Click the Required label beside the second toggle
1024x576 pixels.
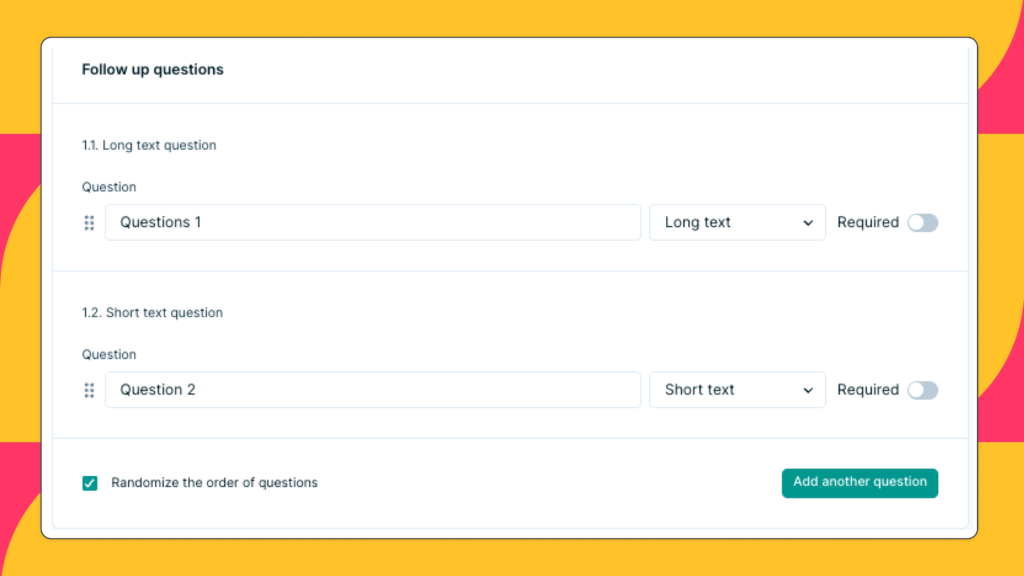point(868,390)
